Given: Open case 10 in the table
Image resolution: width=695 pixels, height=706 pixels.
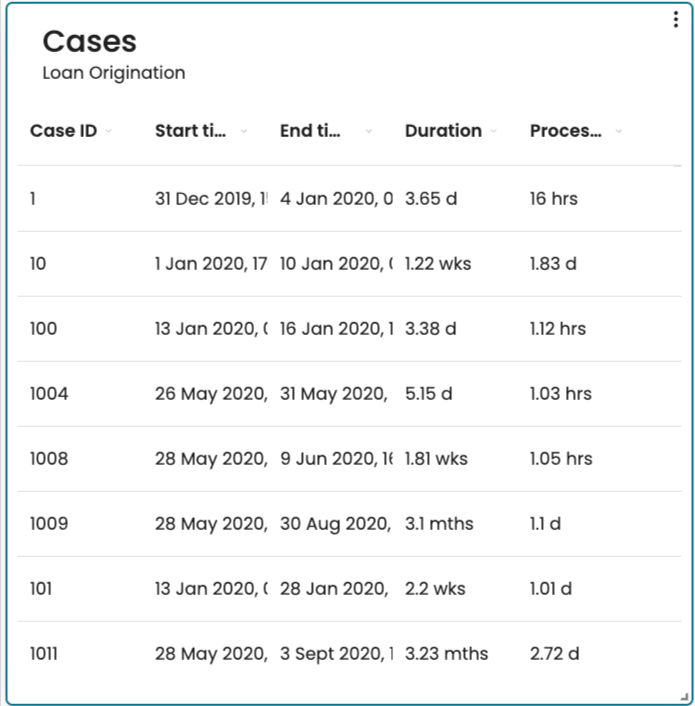Looking at the screenshot, I should click(x=38, y=264).
